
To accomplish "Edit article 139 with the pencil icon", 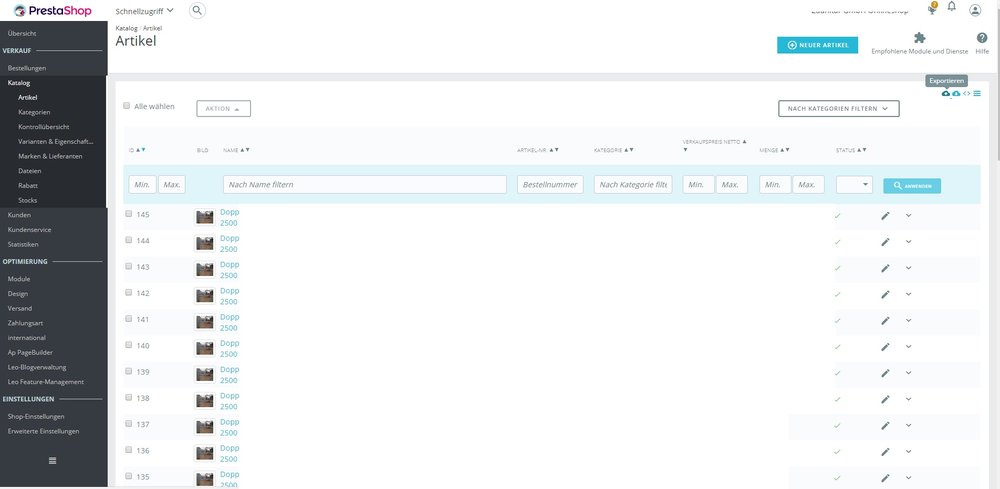I will [x=885, y=373].
